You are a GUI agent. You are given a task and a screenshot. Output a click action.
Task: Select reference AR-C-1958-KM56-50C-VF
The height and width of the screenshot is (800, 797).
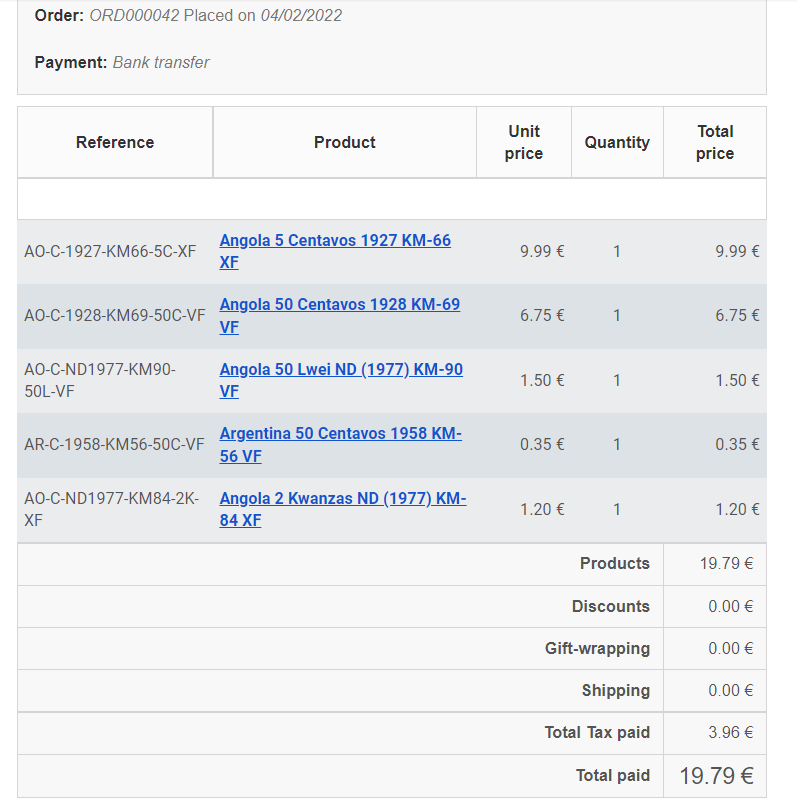[114, 444]
